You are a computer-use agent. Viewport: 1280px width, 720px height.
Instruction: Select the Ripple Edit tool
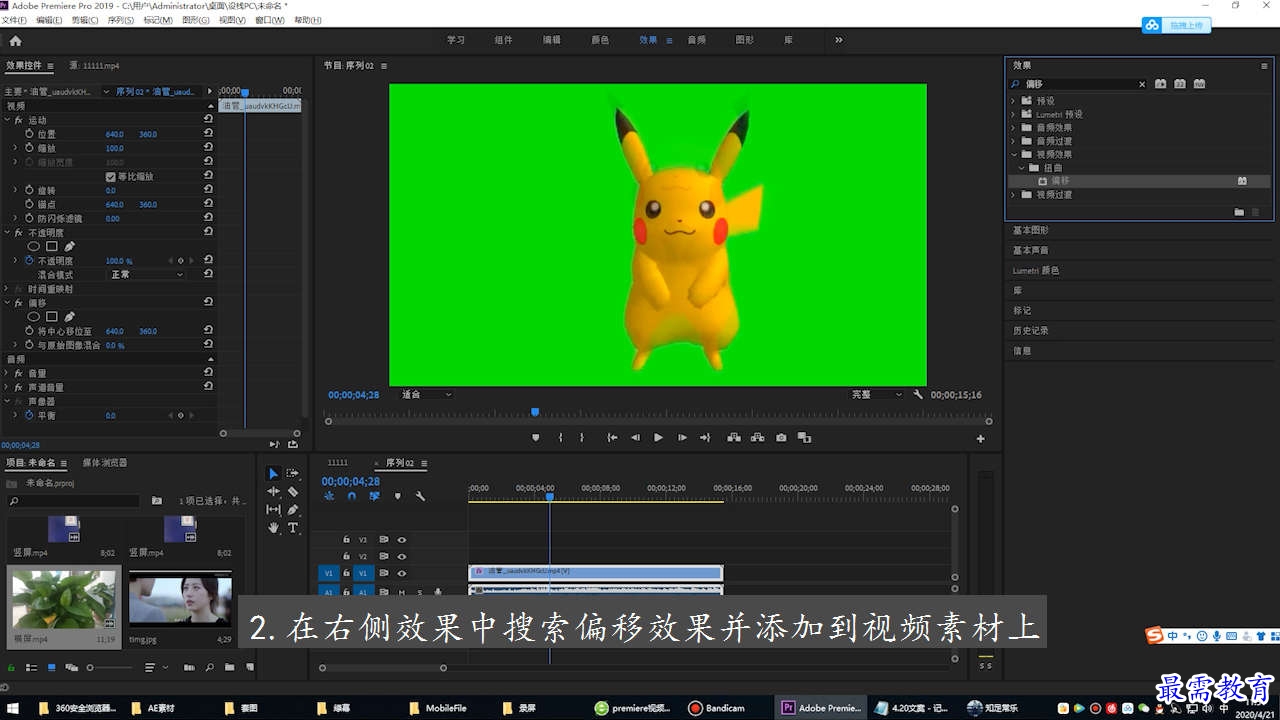pos(274,491)
